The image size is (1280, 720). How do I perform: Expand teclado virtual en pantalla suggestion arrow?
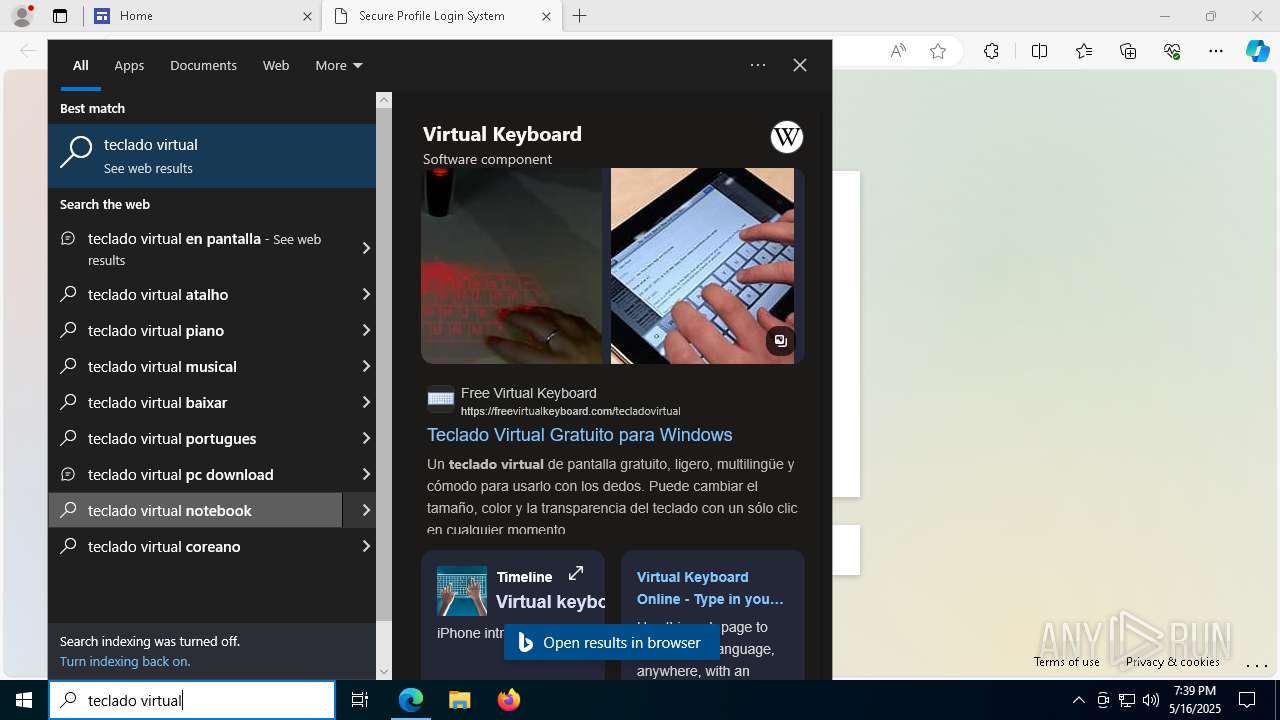coord(365,248)
